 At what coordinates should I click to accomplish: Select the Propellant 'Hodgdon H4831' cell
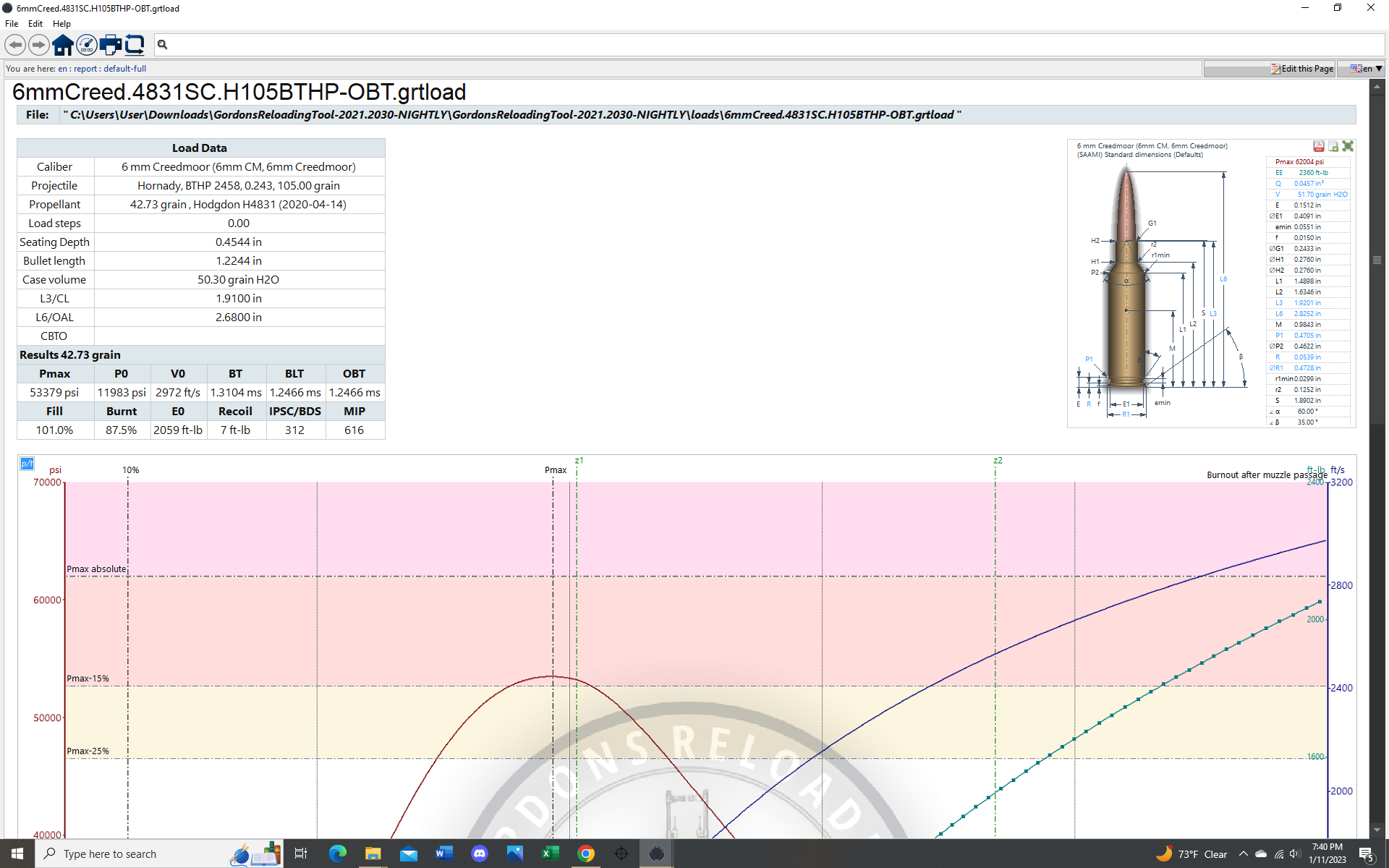tap(239, 205)
